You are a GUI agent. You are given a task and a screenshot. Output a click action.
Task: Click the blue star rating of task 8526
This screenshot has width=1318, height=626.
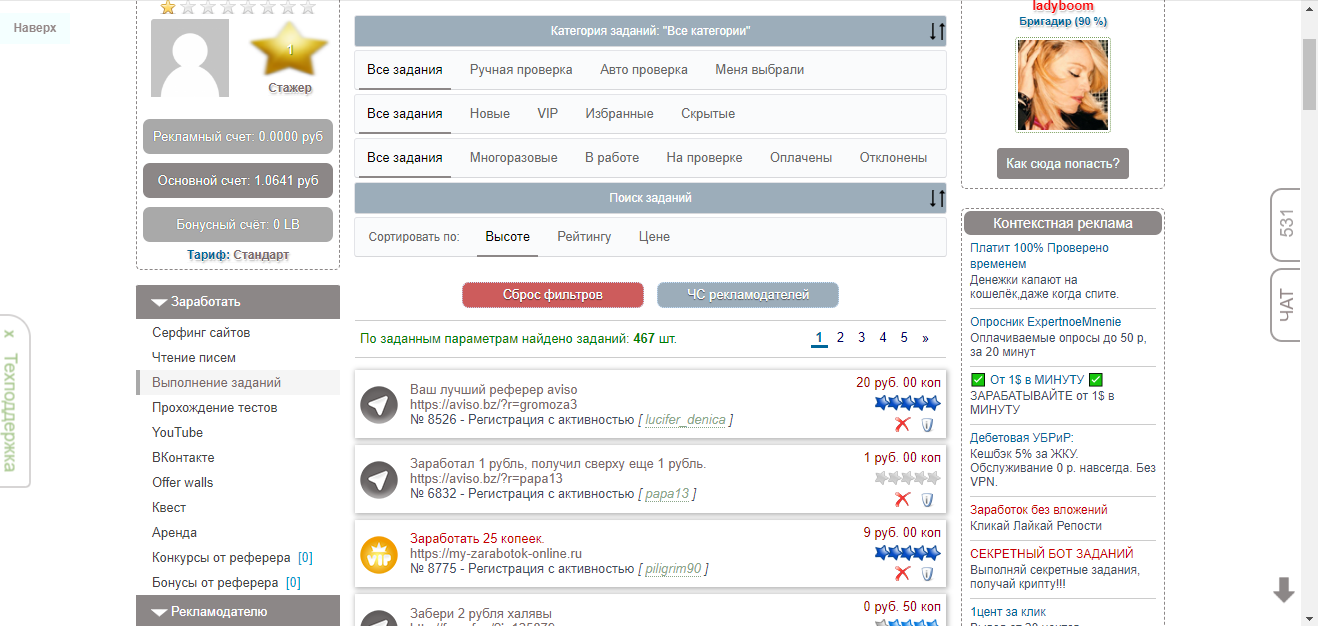coord(908,403)
